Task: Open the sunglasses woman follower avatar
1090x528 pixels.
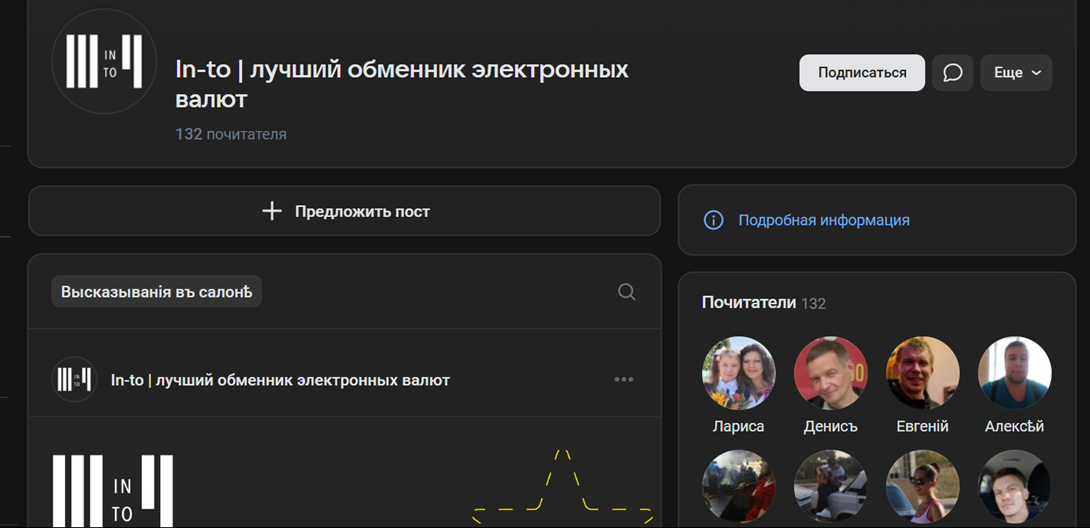Action: click(x=922, y=486)
